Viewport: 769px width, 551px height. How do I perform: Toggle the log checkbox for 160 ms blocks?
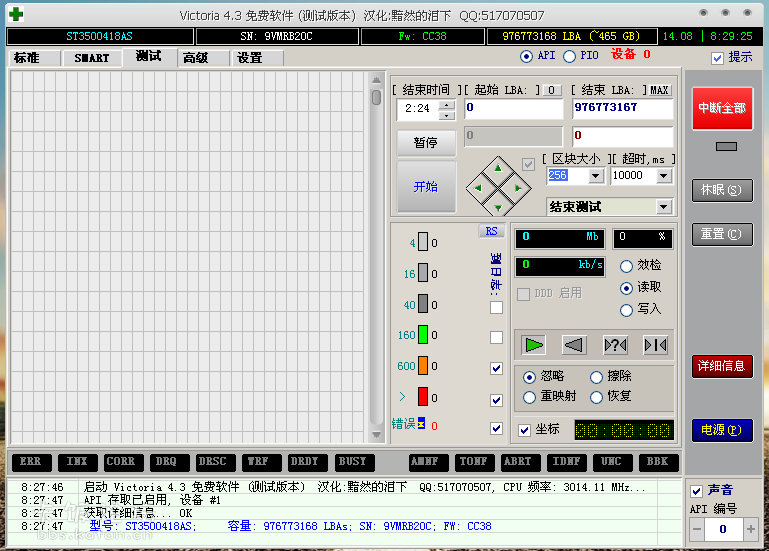(x=496, y=337)
